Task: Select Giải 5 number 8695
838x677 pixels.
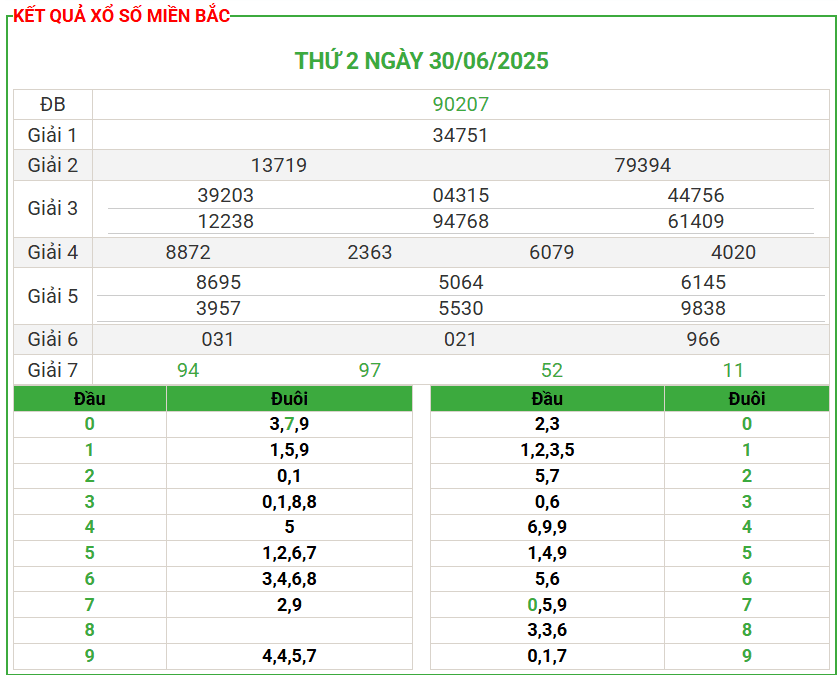Action: click(x=219, y=282)
